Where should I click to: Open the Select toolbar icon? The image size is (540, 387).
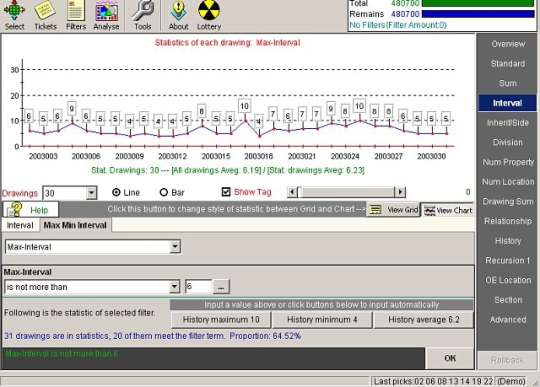point(14,15)
